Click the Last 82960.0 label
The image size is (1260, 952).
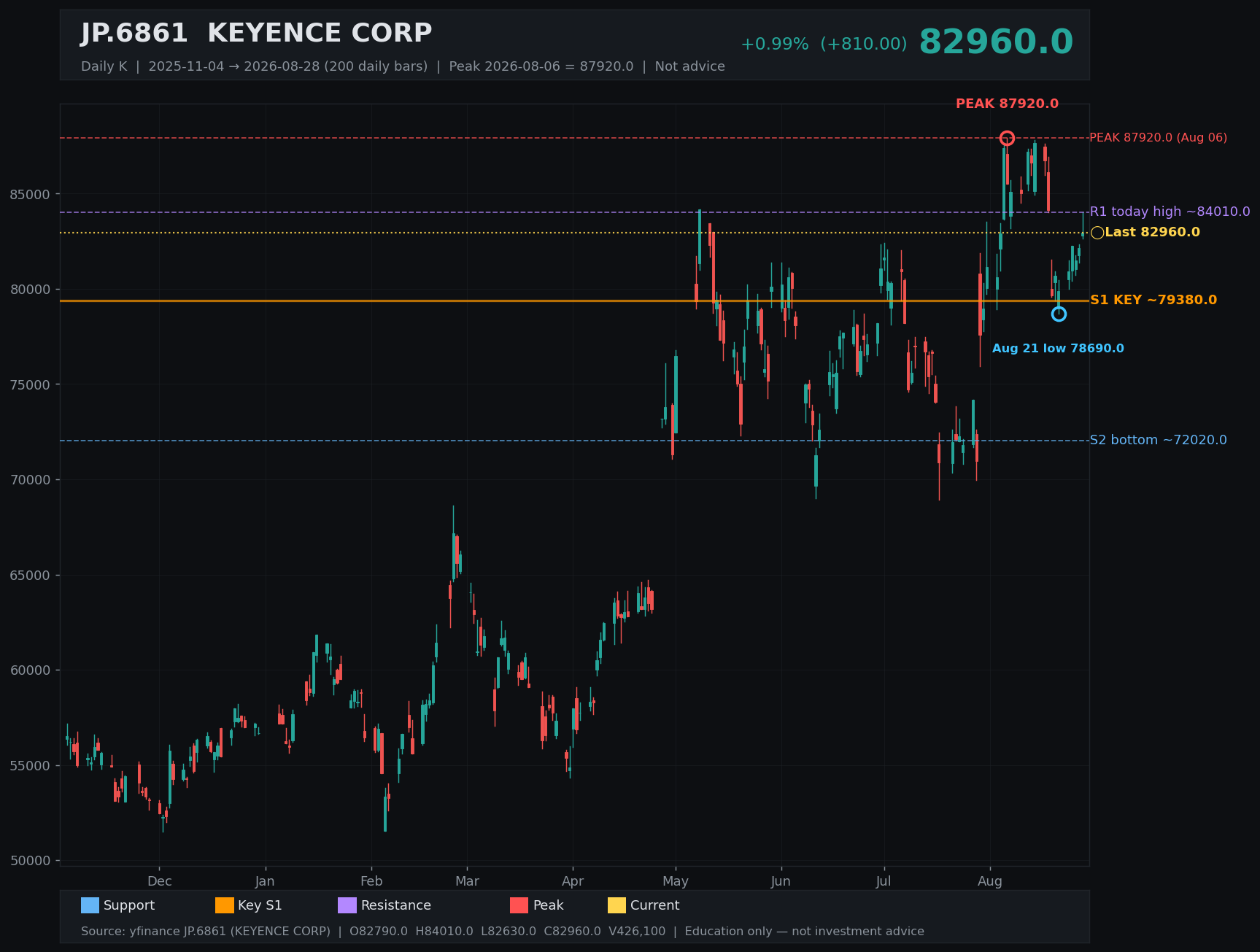tap(1152, 232)
